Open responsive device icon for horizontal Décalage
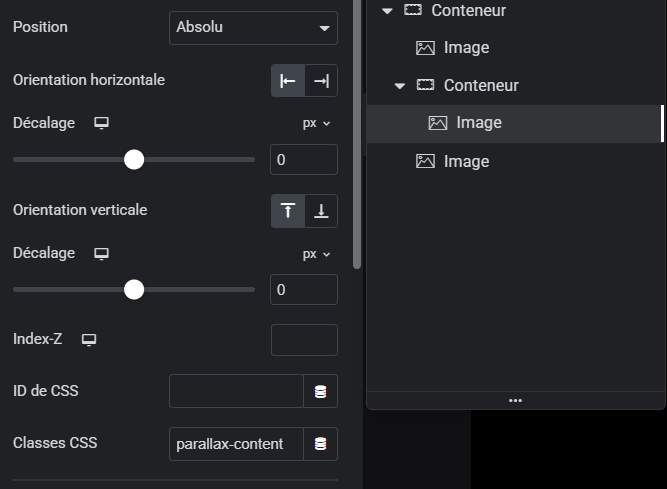Image resolution: width=667 pixels, height=489 pixels. (101, 123)
